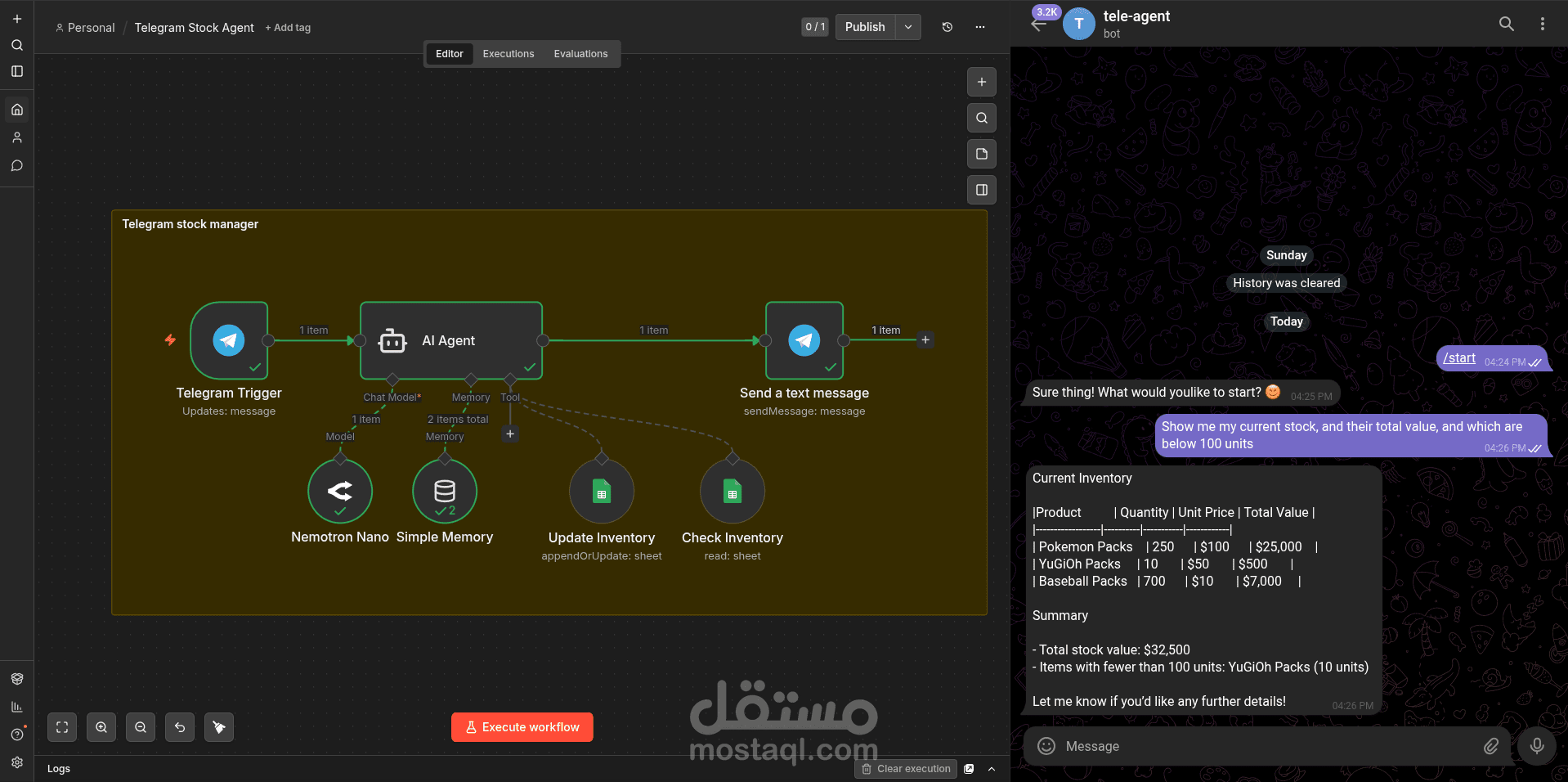Screen dimensions: 1568x782
Task: Switch to the Evaluations tab
Action: (x=580, y=54)
